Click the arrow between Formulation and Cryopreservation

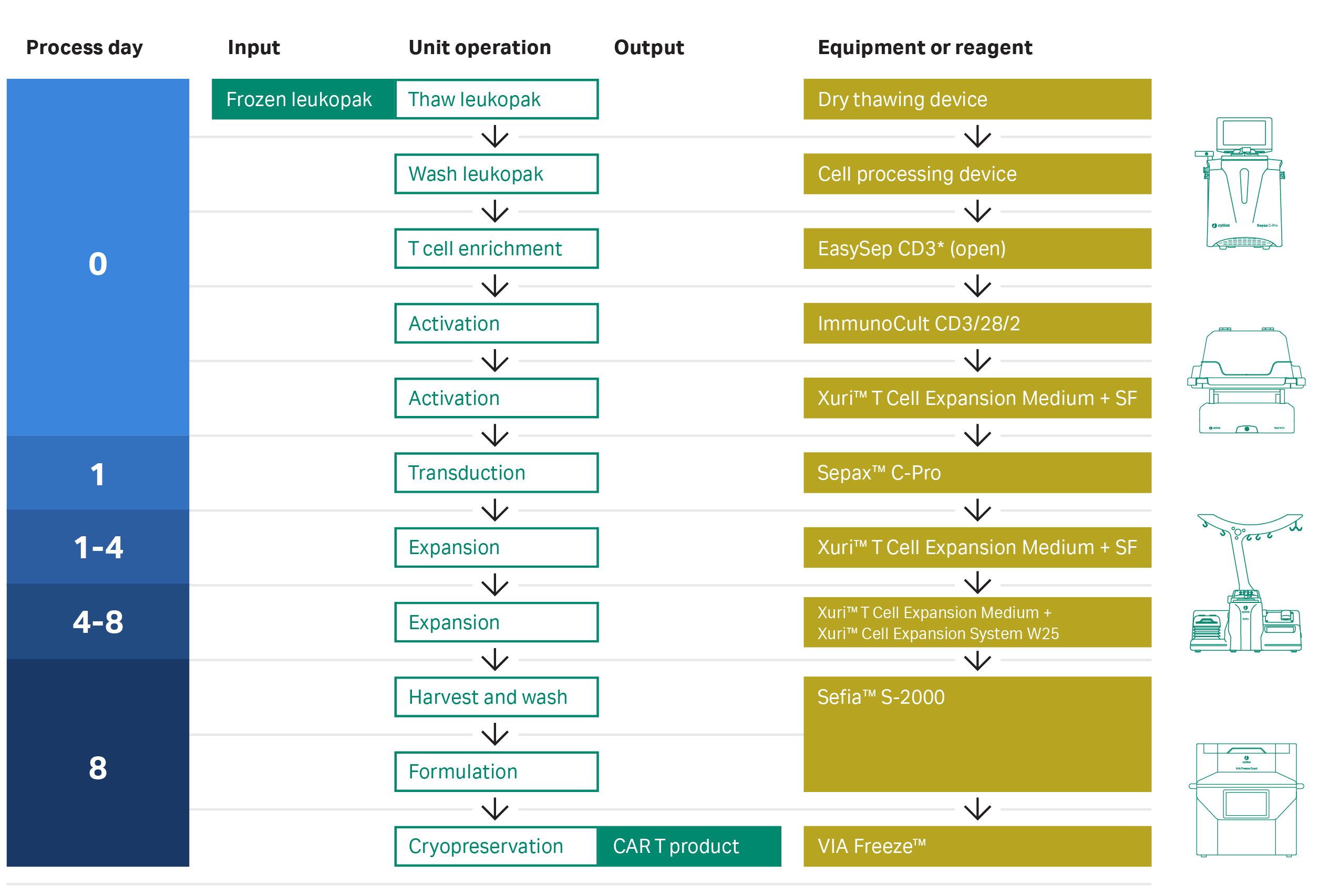495,809
